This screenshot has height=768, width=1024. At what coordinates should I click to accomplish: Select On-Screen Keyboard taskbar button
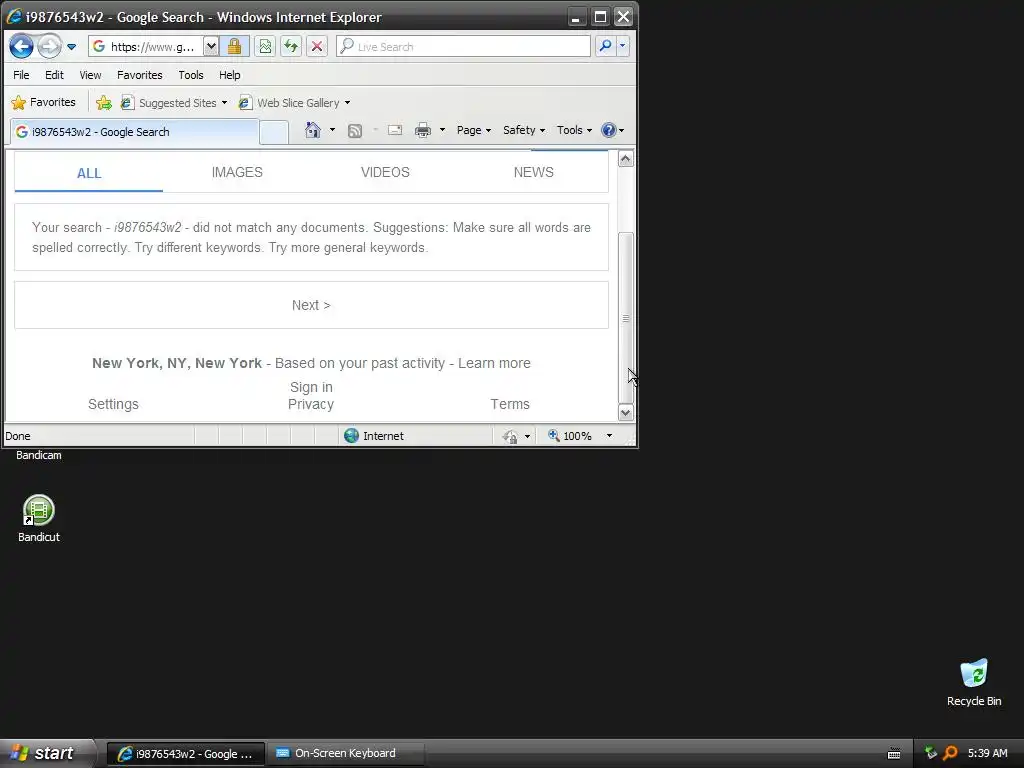[x=345, y=754]
